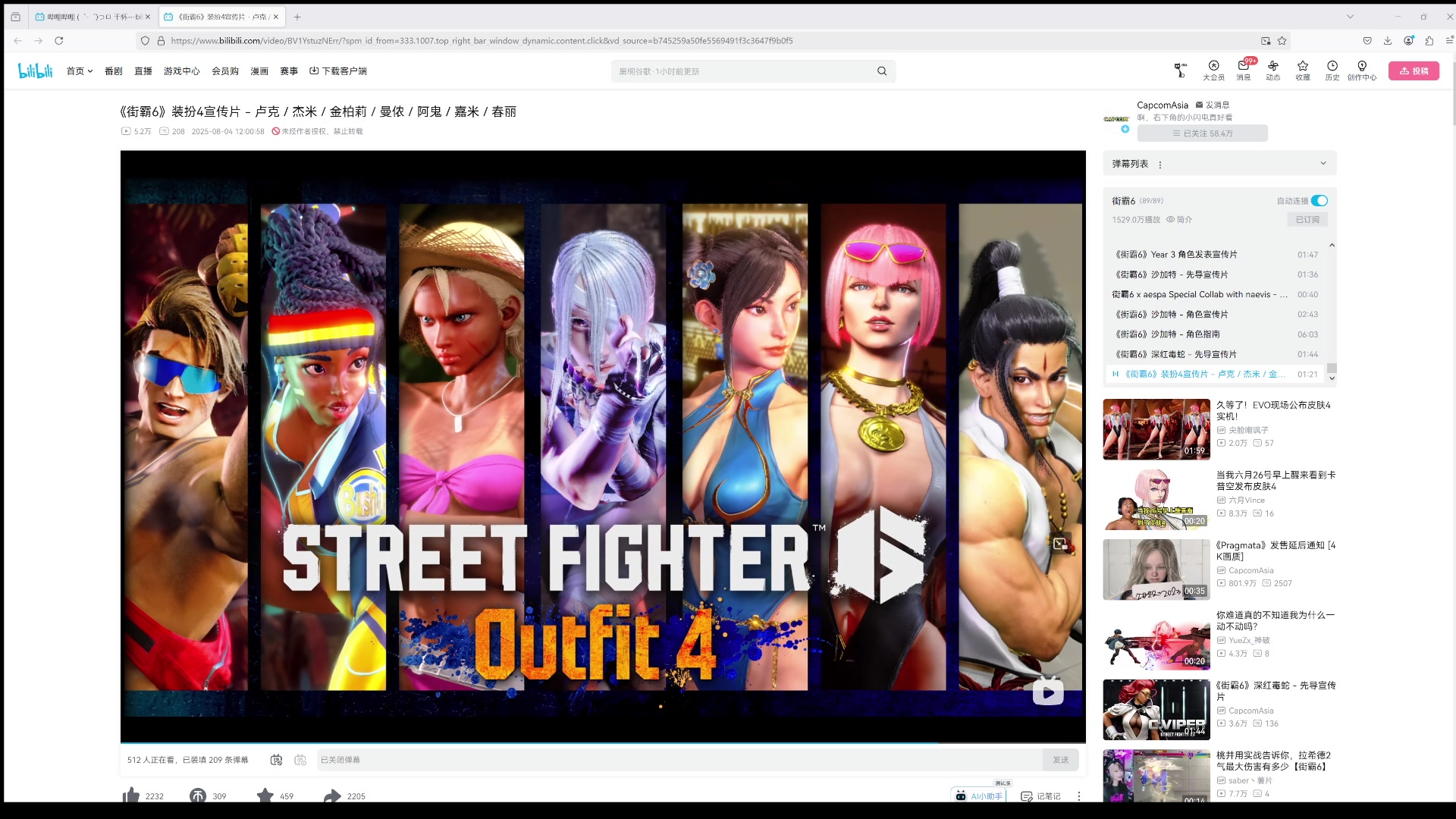Open browser downloads icon
This screenshot has width=1456, height=819.
[1387, 41]
